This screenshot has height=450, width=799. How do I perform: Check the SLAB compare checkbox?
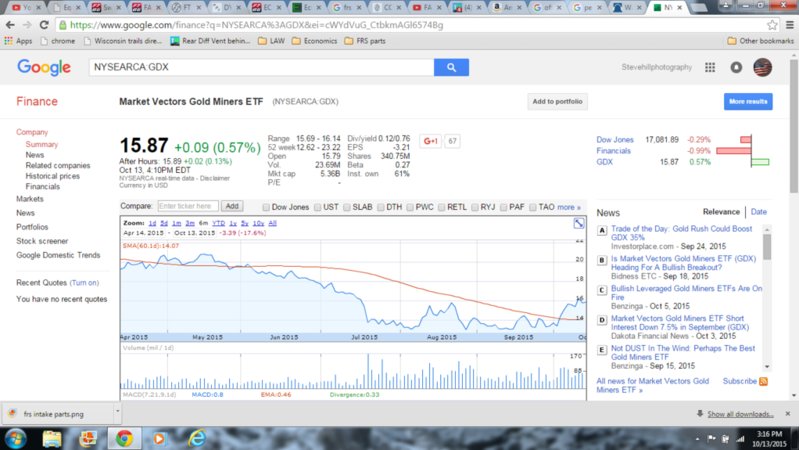click(347, 207)
